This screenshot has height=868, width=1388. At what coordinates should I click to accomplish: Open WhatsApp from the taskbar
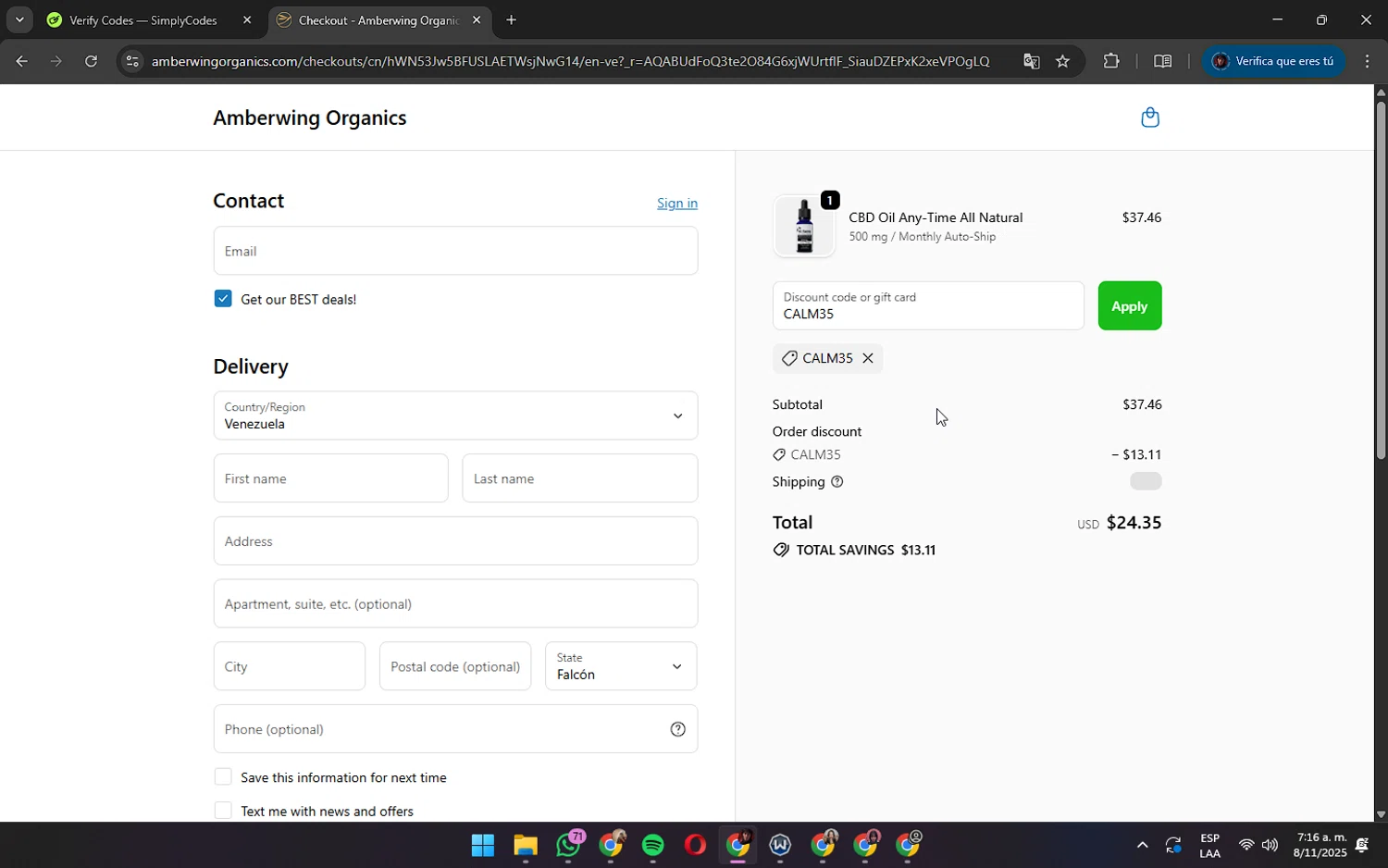click(x=568, y=845)
